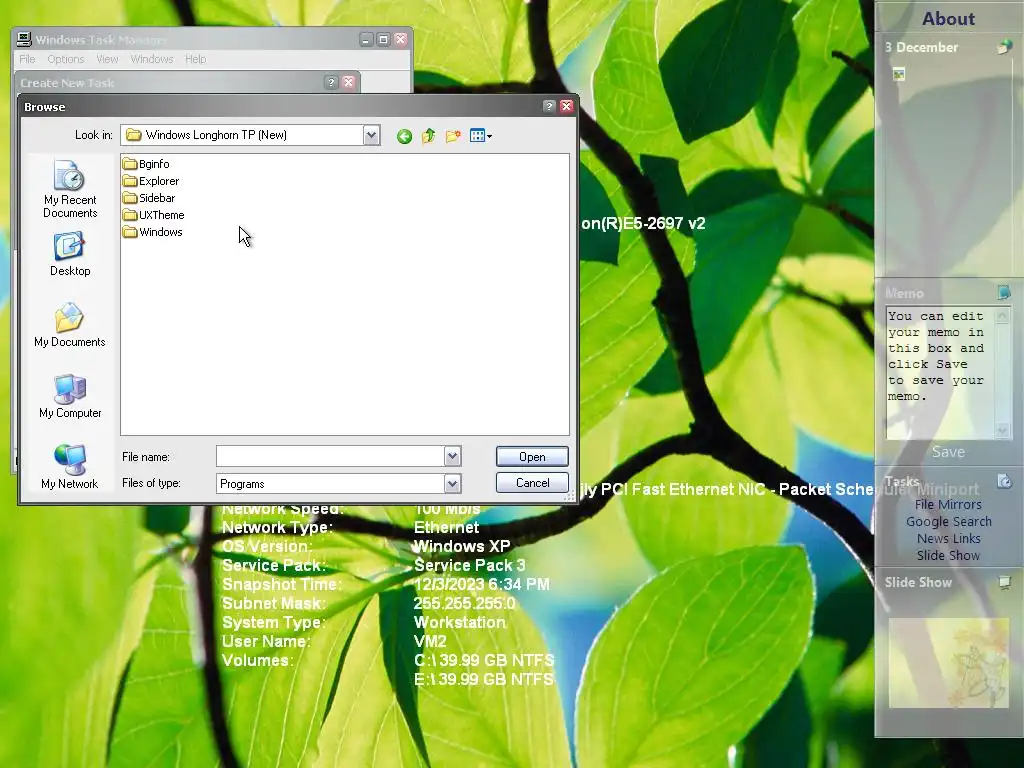This screenshot has width=1024, height=768.
Task: Open File Mirrors link
Action: tap(948, 505)
